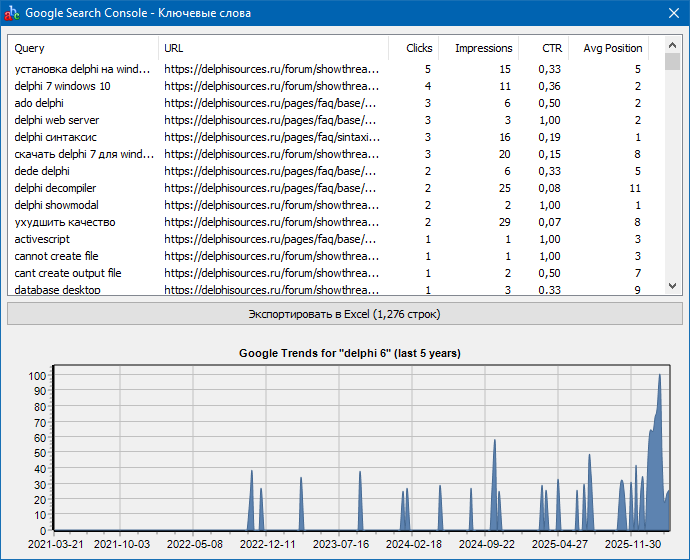Click the scrollbar down arrow in the list
The image size is (690, 560).
pyautogui.click(x=672, y=286)
